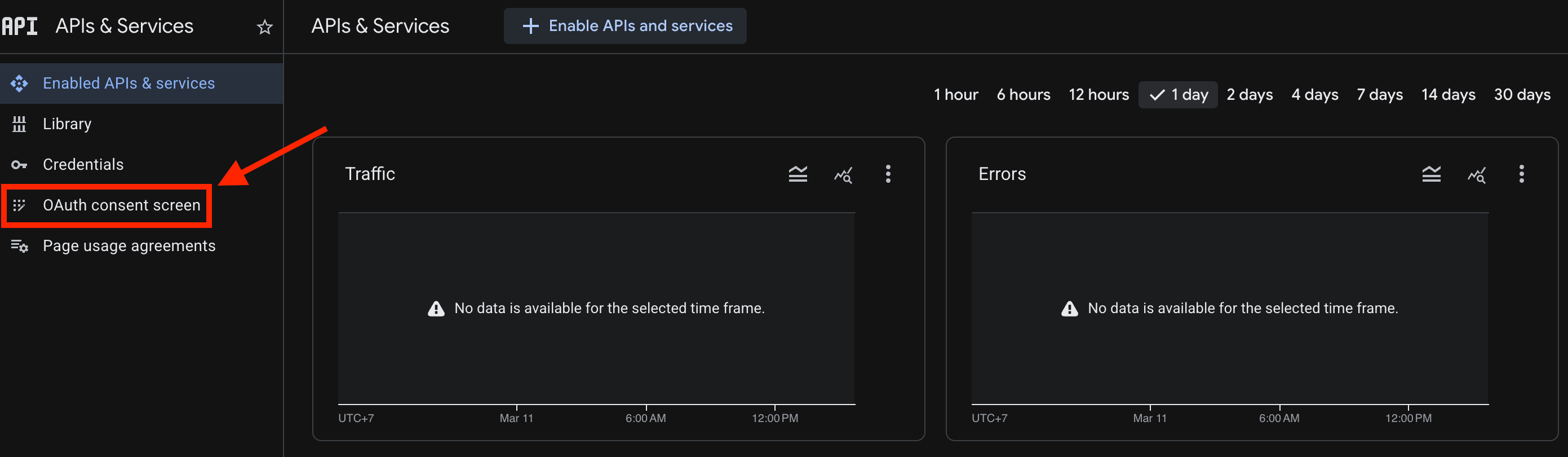This screenshot has width=1568, height=457.
Task: Click the Mar 11 label on Errors chart
Action: pyautogui.click(x=1150, y=419)
